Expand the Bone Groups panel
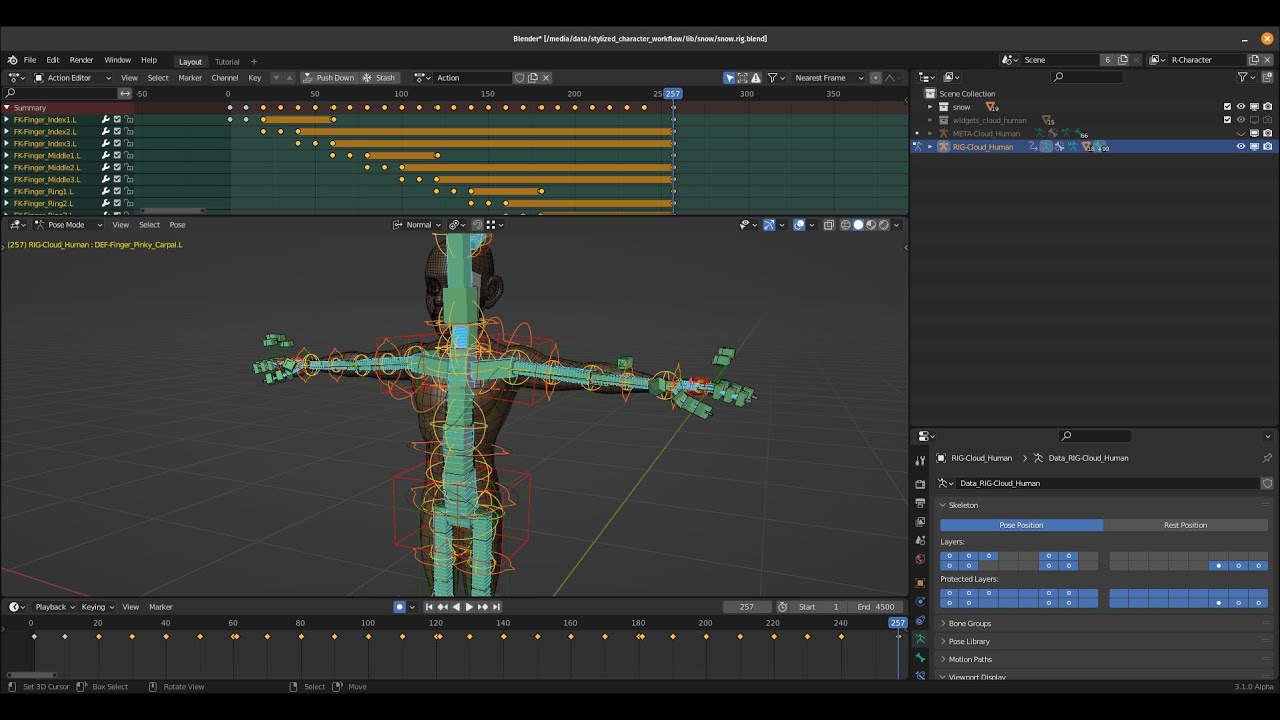Screen dimensions: 1280x720 point(969,624)
